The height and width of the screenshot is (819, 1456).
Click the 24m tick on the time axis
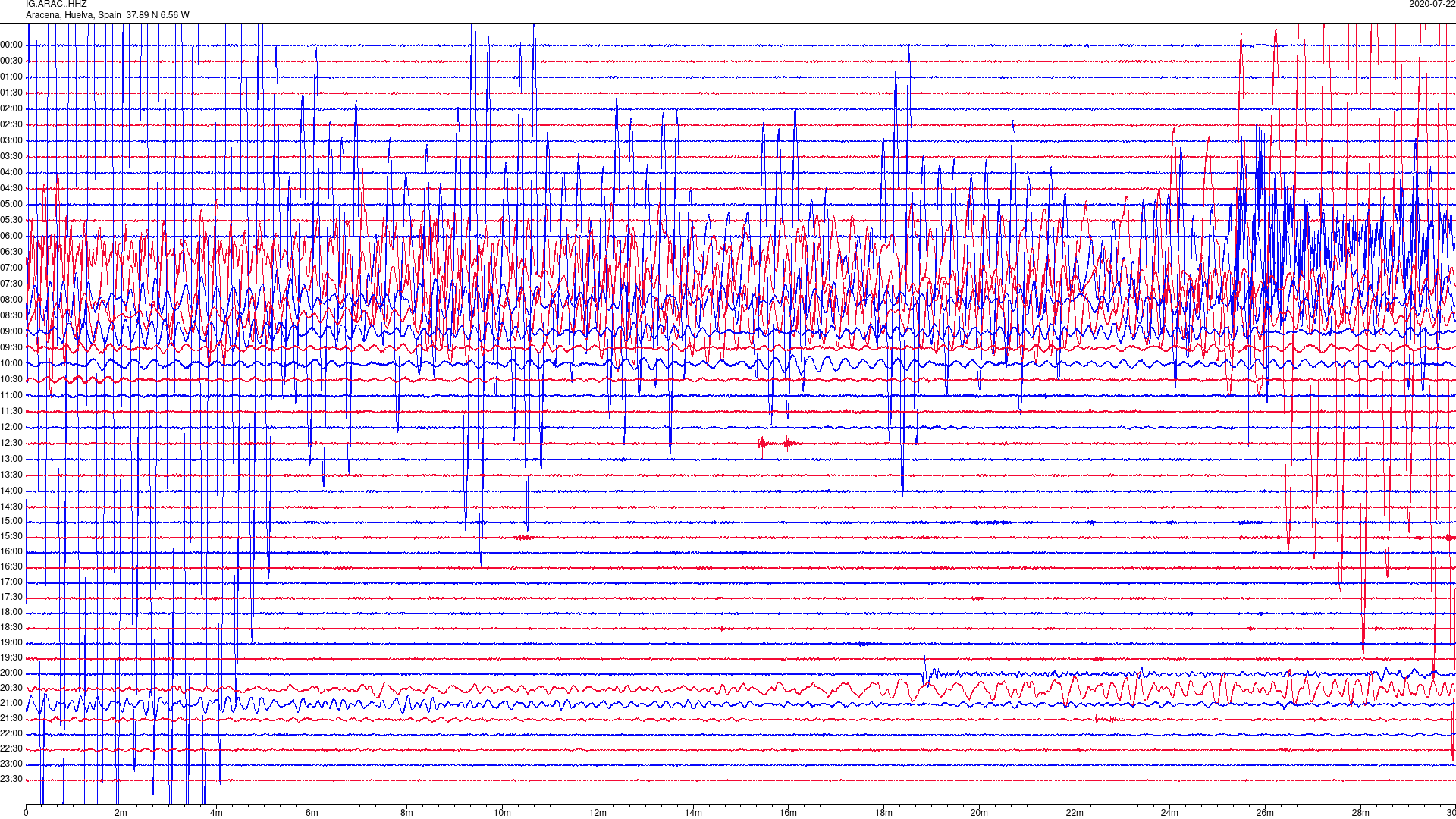1169,813
